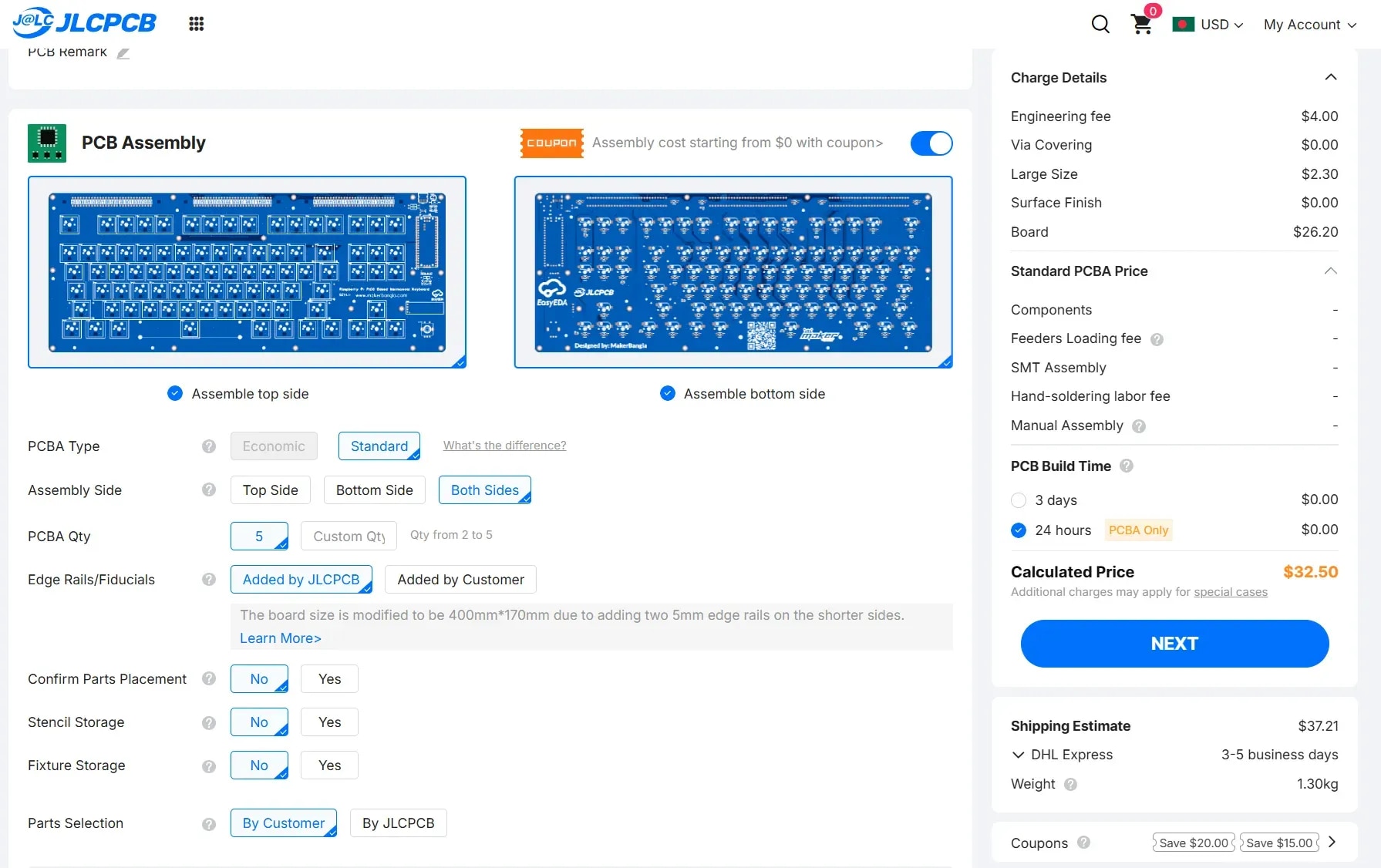Uncheck Assemble top side

tap(175, 394)
